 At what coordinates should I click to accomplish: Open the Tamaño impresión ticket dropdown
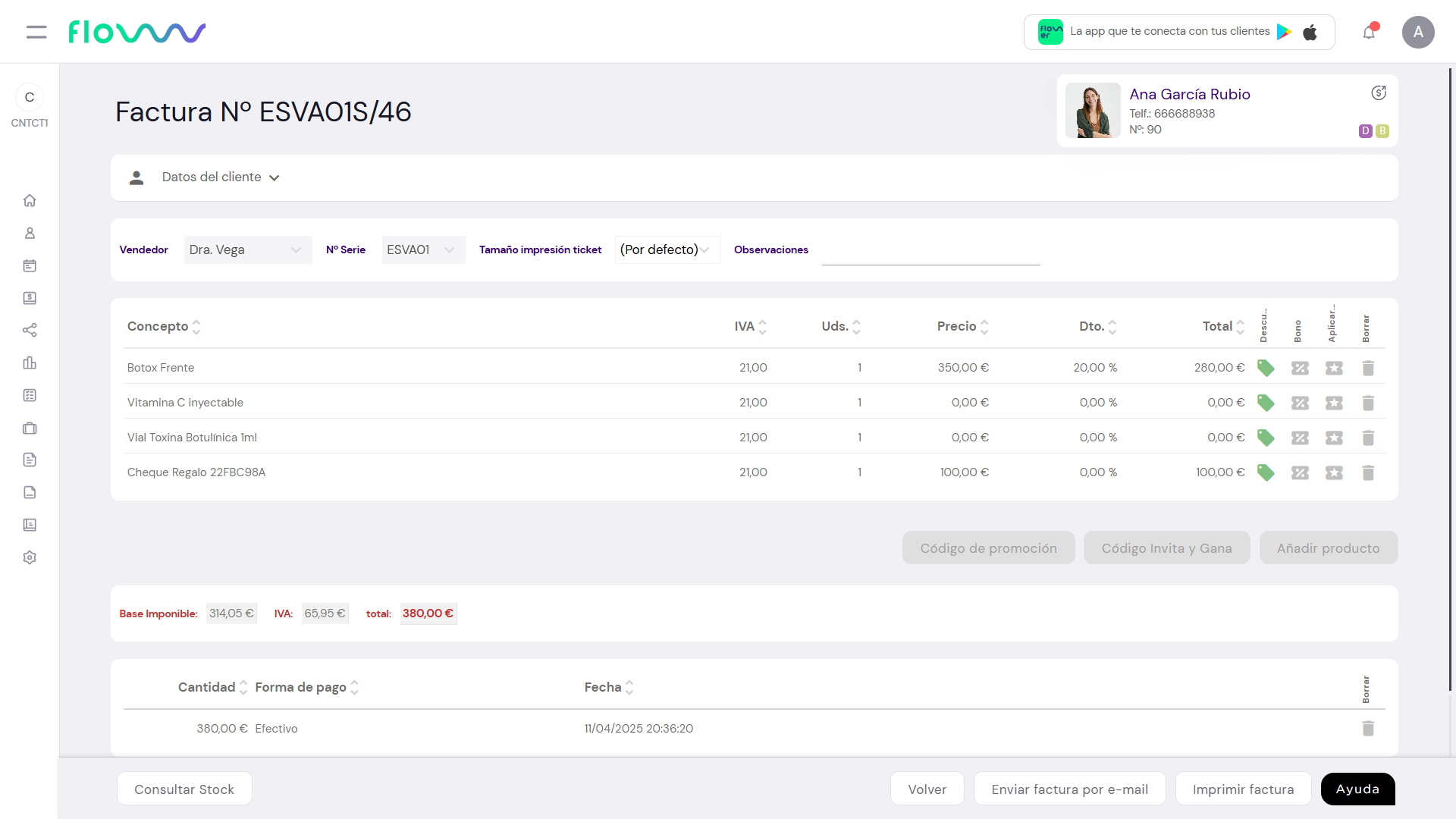(x=666, y=249)
